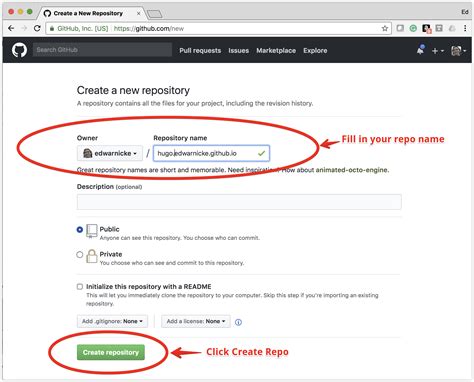The image size is (474, 382).
Task: Click the GitHub octocat logo
Action: [19, 50]
